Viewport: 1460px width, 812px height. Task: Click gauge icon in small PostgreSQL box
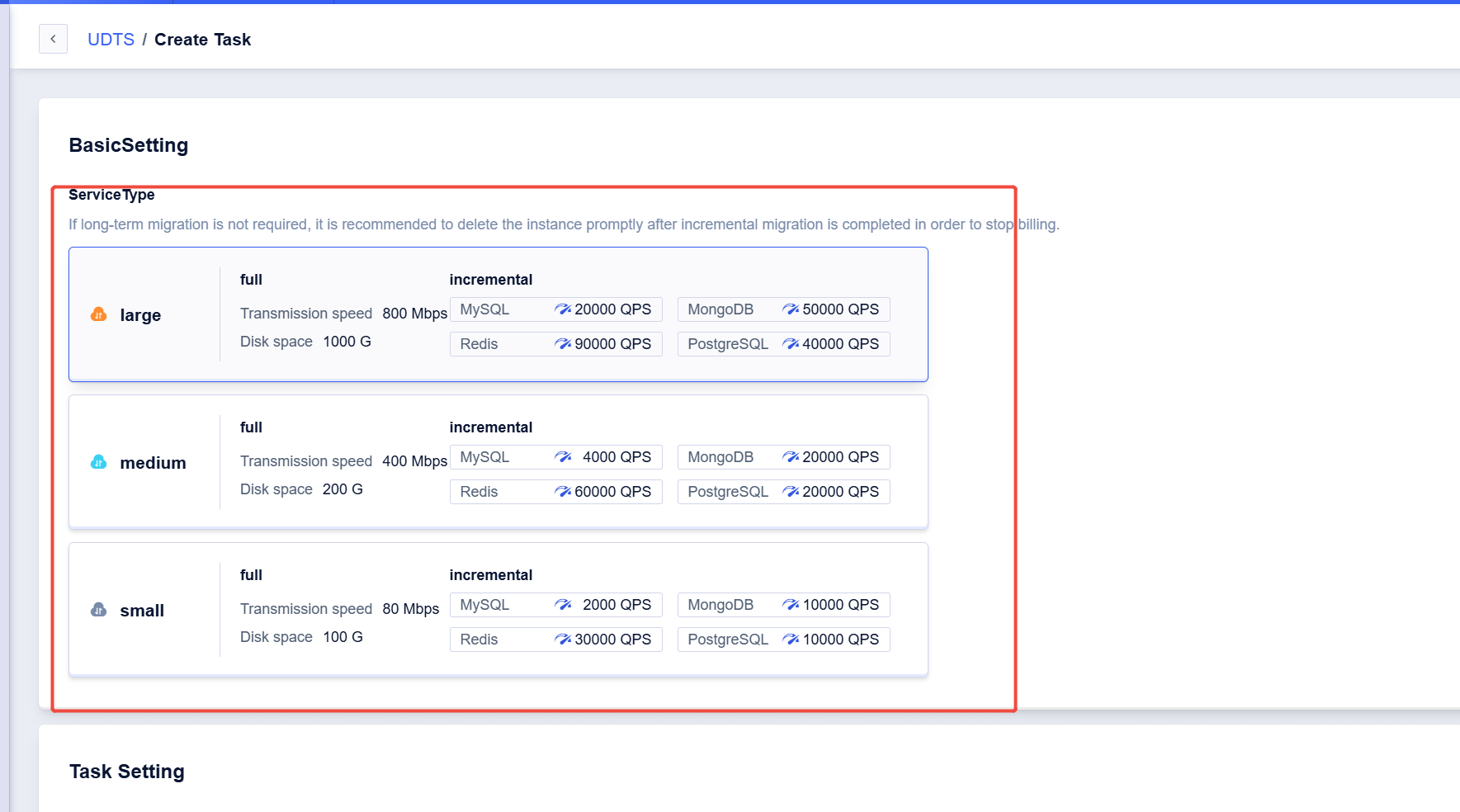791,640
